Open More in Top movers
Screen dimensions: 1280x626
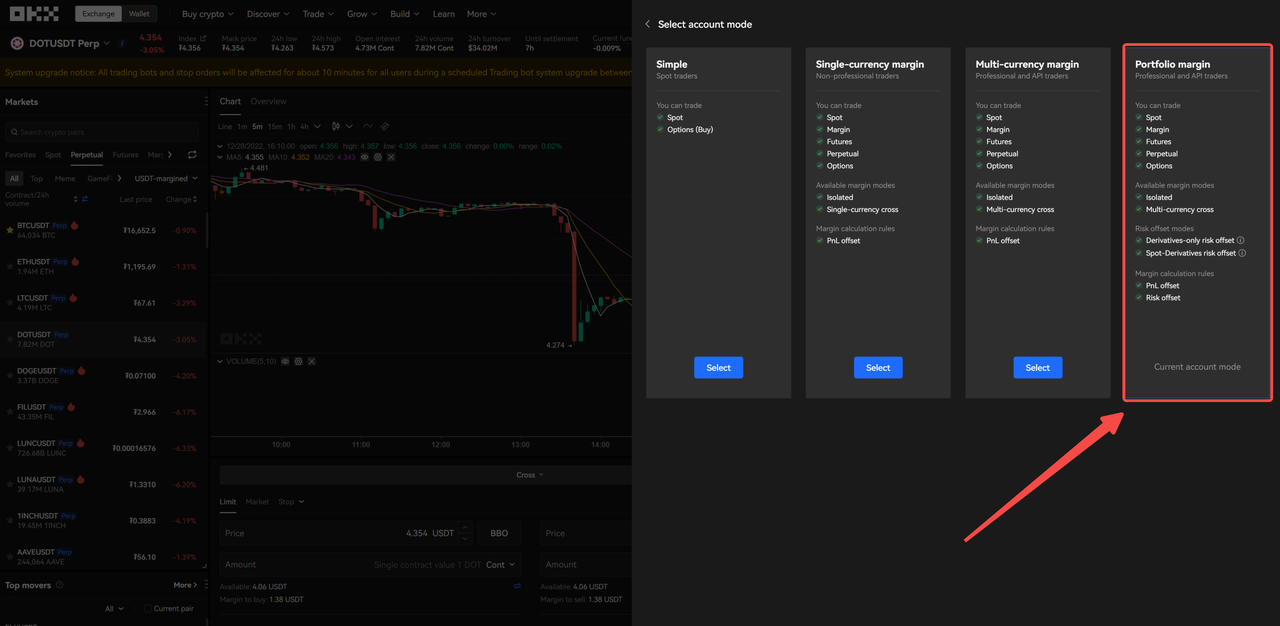tap(186, 585)
